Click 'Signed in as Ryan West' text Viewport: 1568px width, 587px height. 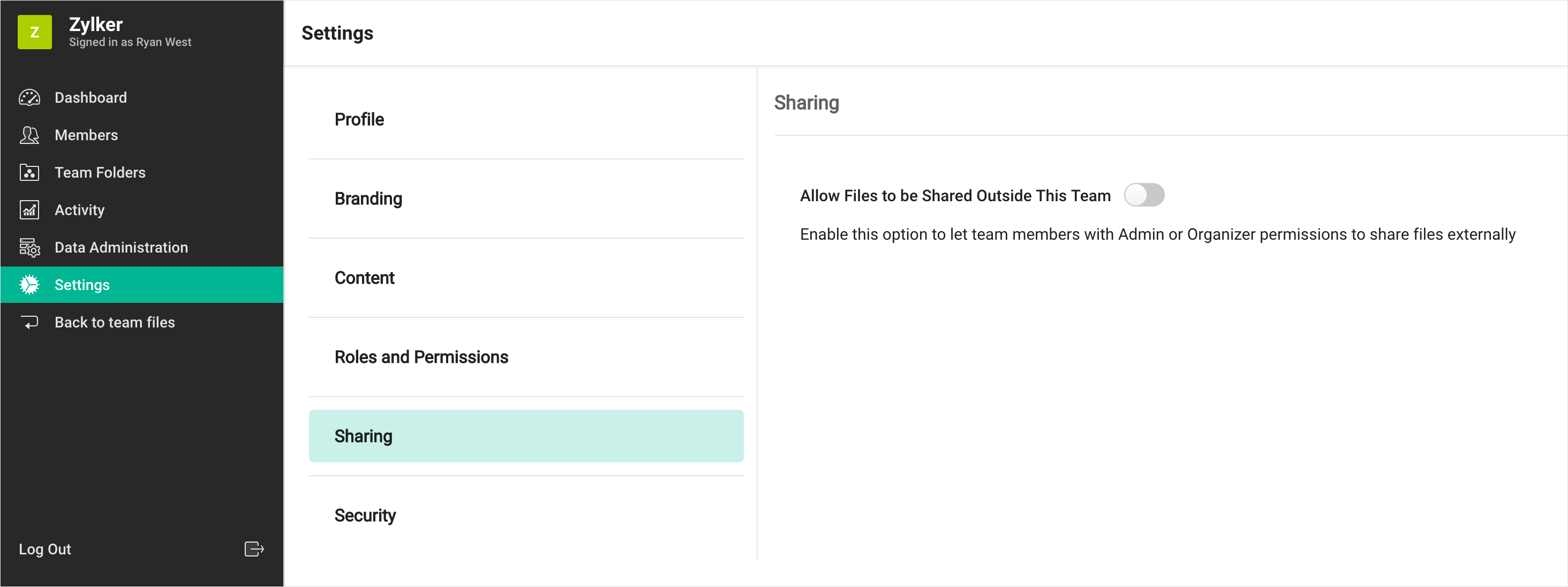(x=130, y=42)
